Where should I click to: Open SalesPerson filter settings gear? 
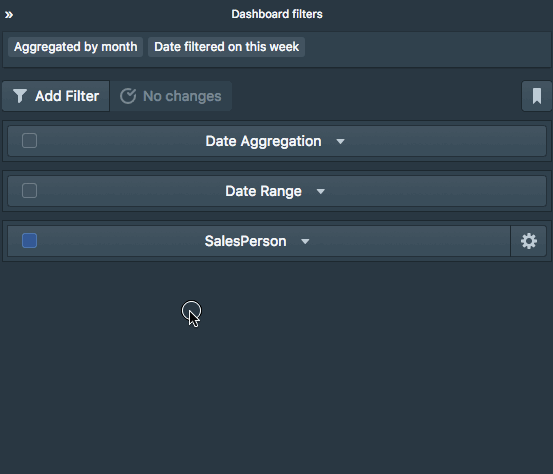528,241
